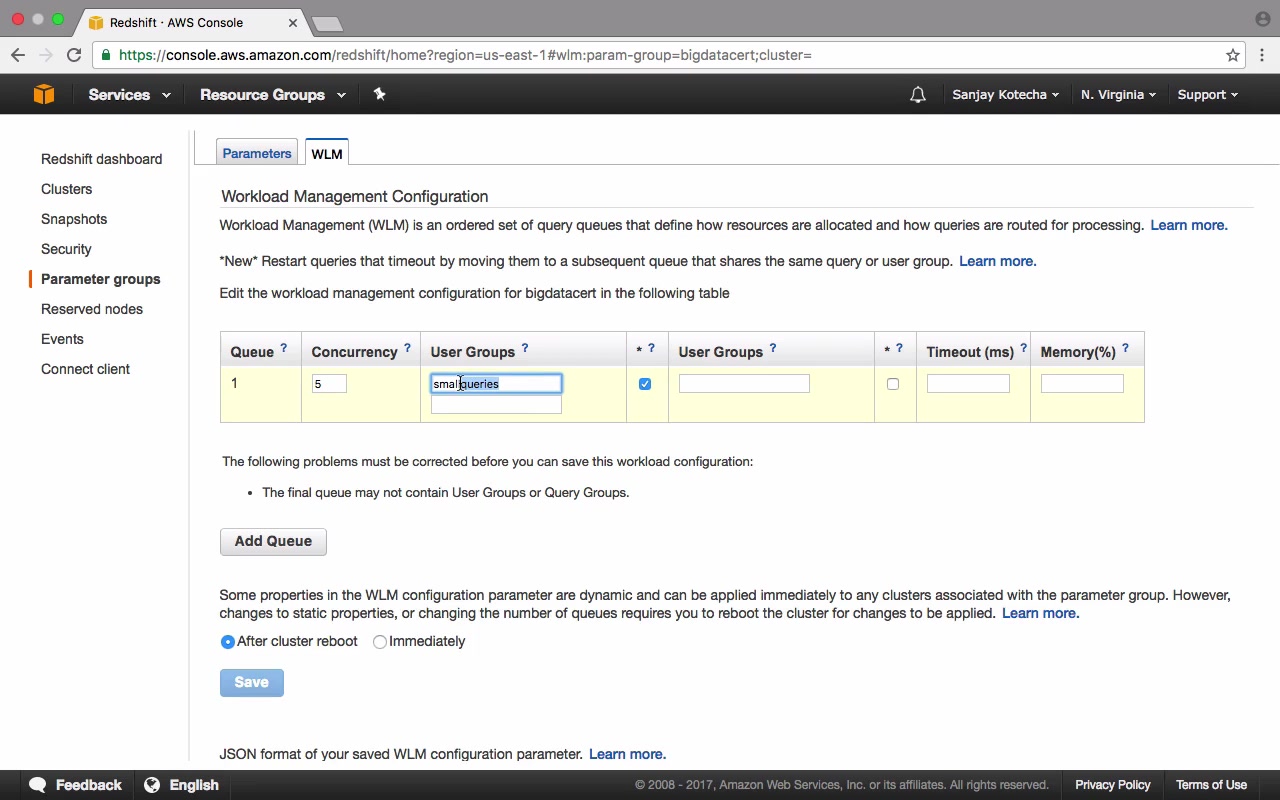Click the Timeout (ms) input field
The image size is (1280, 800).
[968, 384]
